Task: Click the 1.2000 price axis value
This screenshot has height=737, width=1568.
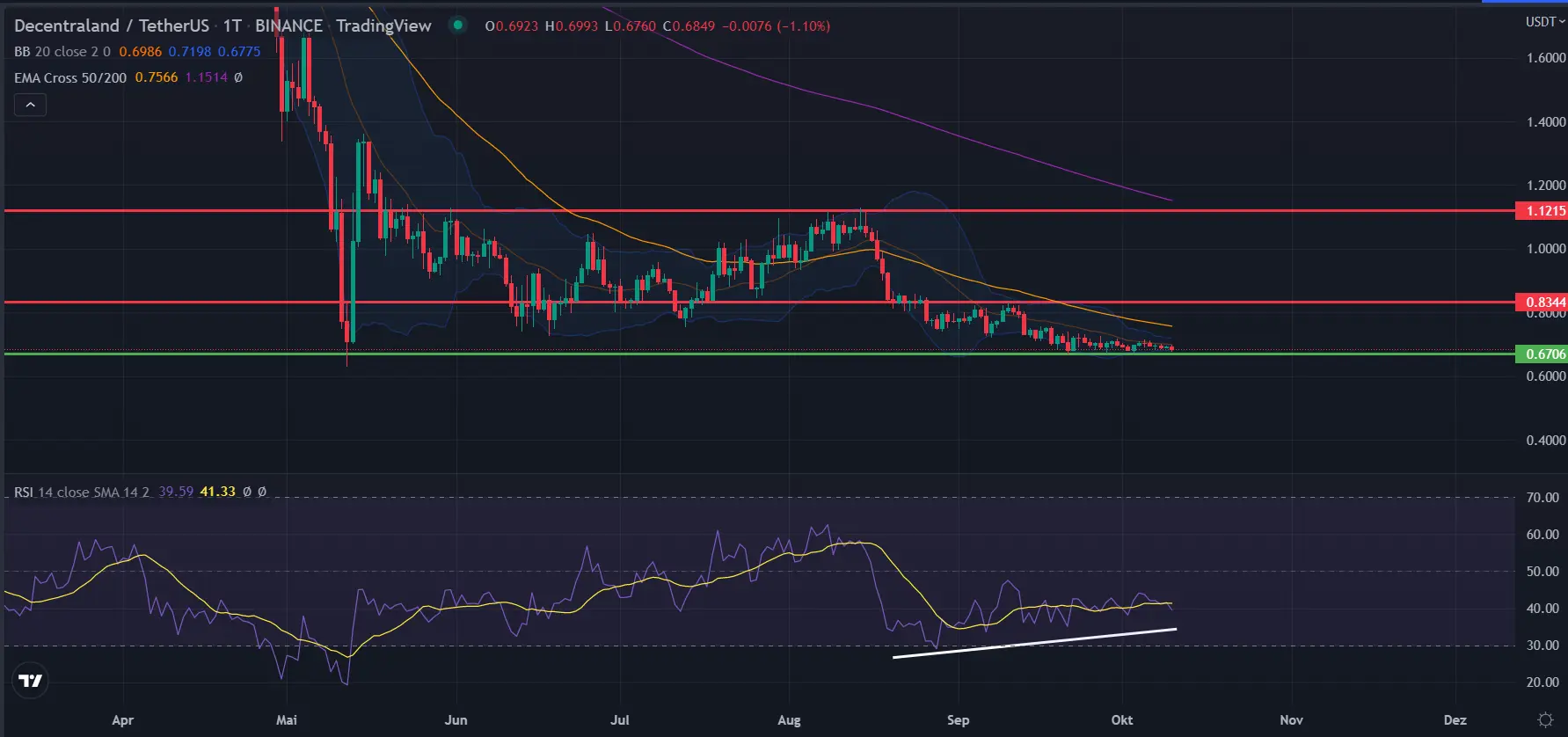Action: (1546, 186)
